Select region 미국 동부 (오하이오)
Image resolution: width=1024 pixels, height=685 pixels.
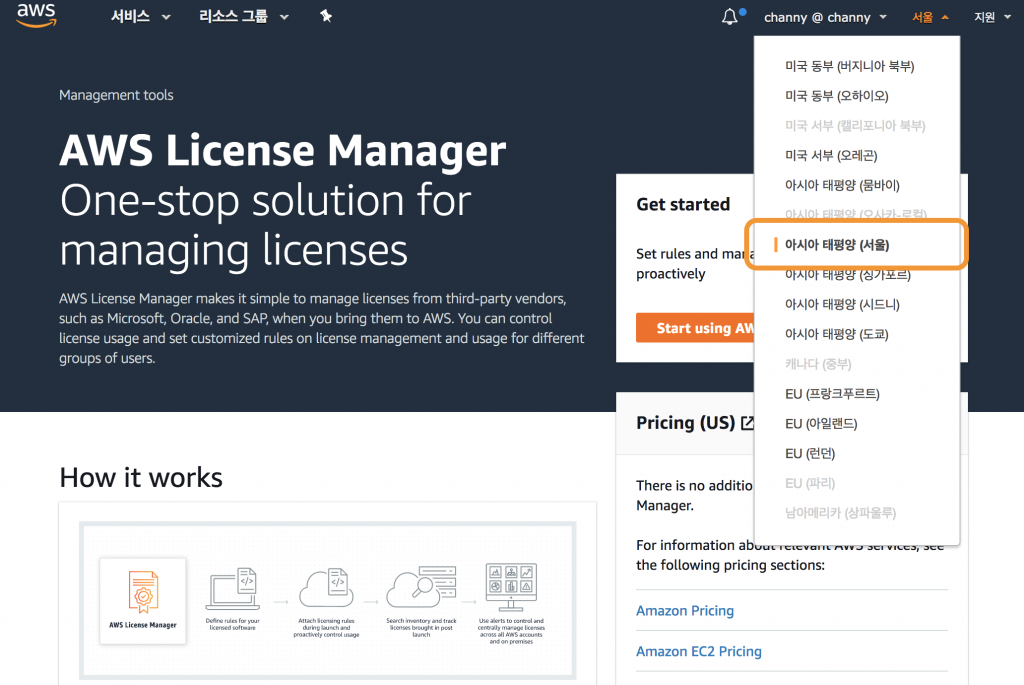[837, 96]
